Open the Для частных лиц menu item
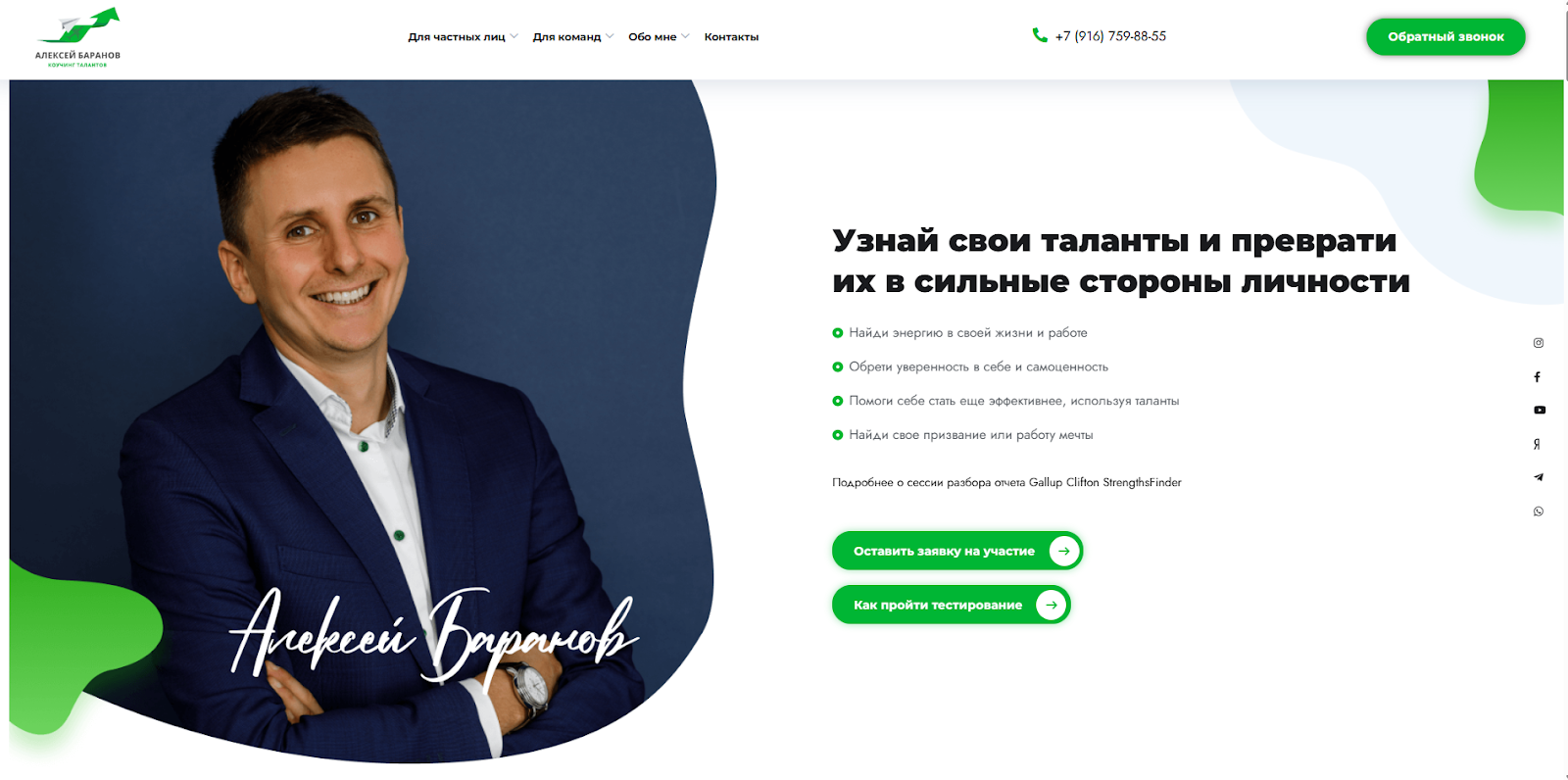The height and width of the screenshot is (780, 1568). pos(457,37)
